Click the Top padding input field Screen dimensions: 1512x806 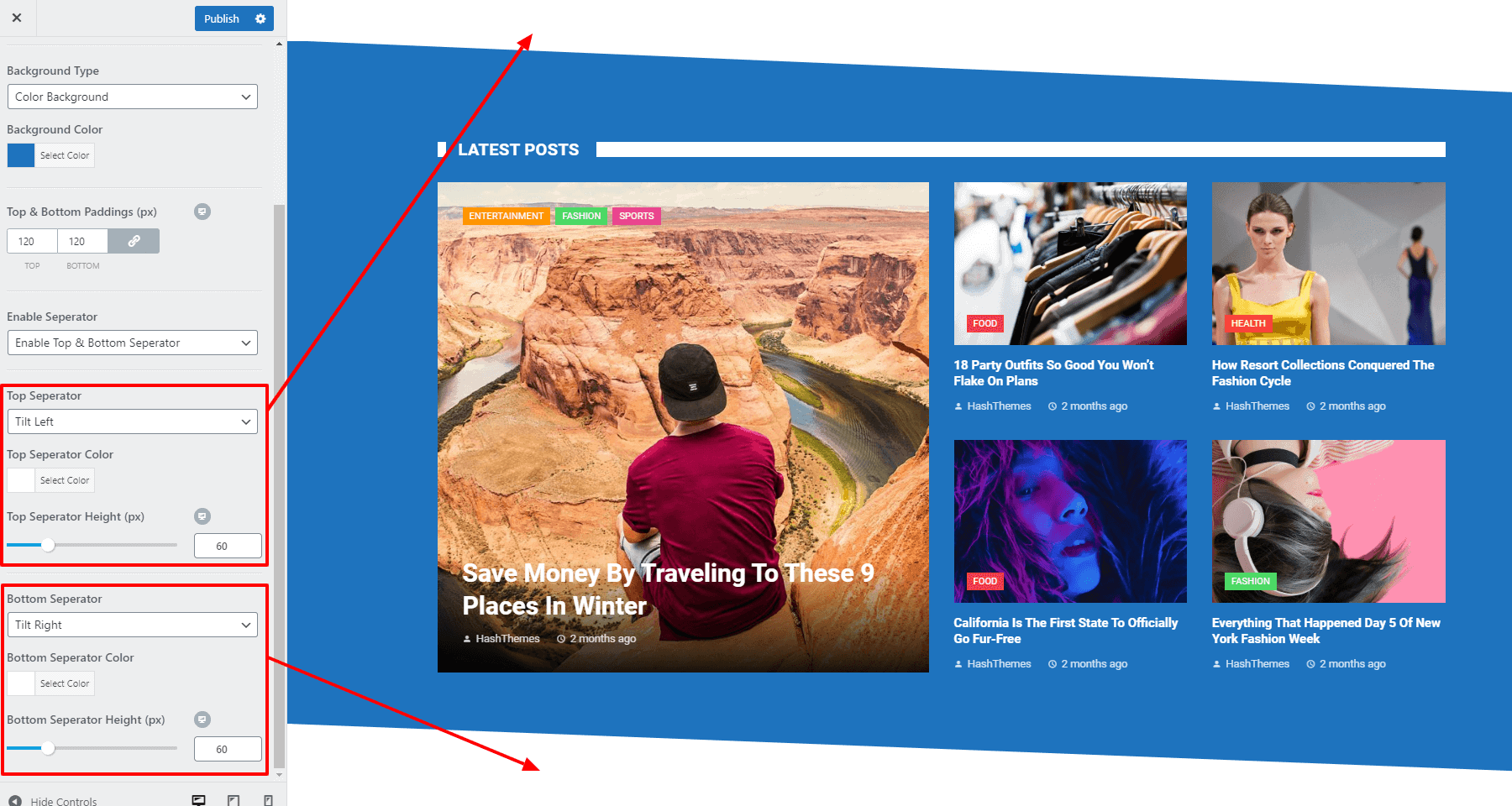click(32, 241)
